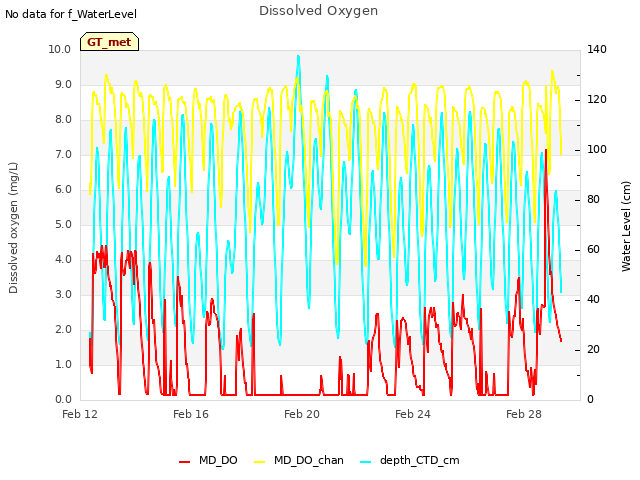
Task: Click the 'No data for f_WaterLevel' message
Action: click(71, 14)
